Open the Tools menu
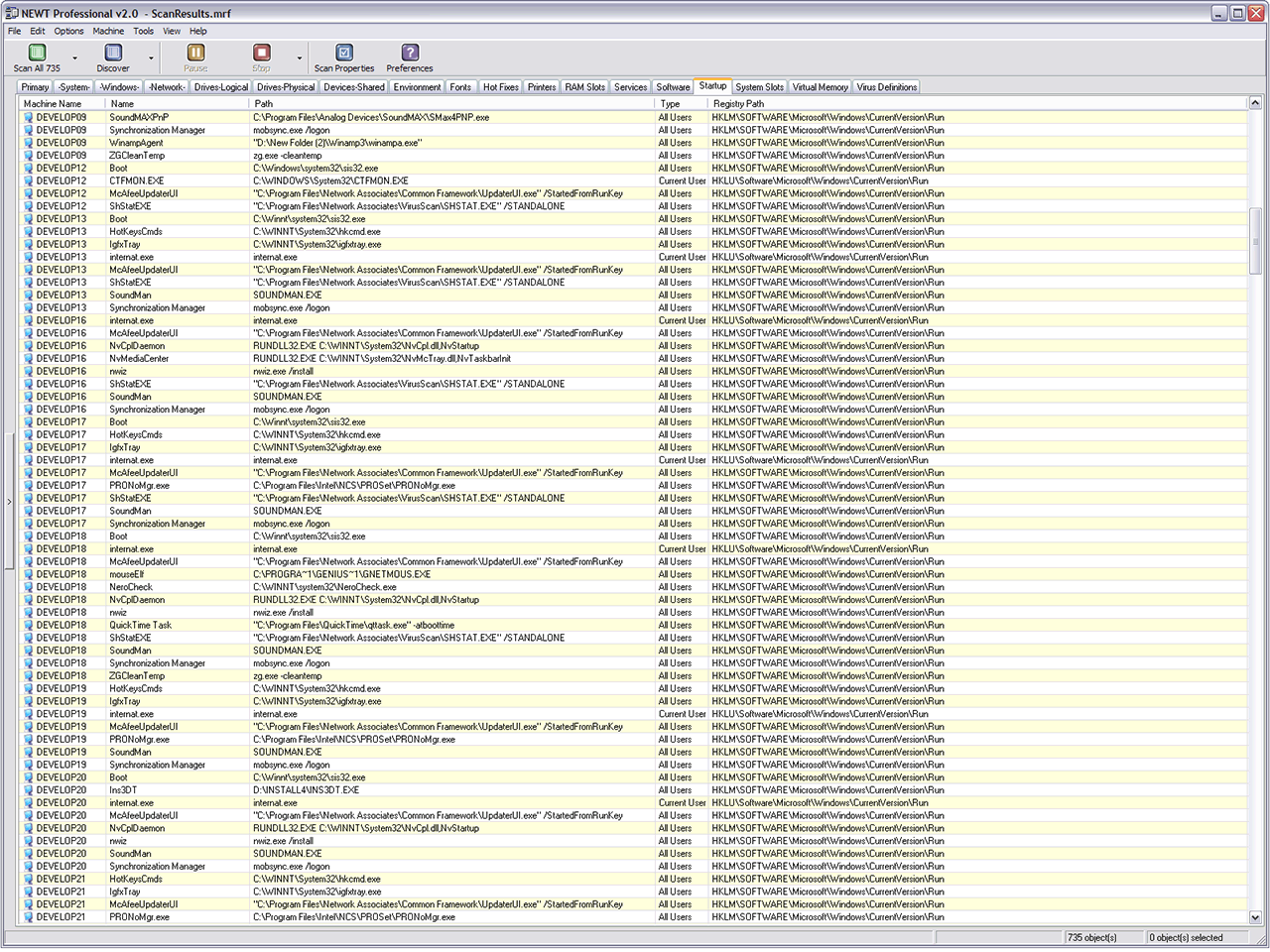1270x952 pixels. pyautogui.click(x=144, y=31)
